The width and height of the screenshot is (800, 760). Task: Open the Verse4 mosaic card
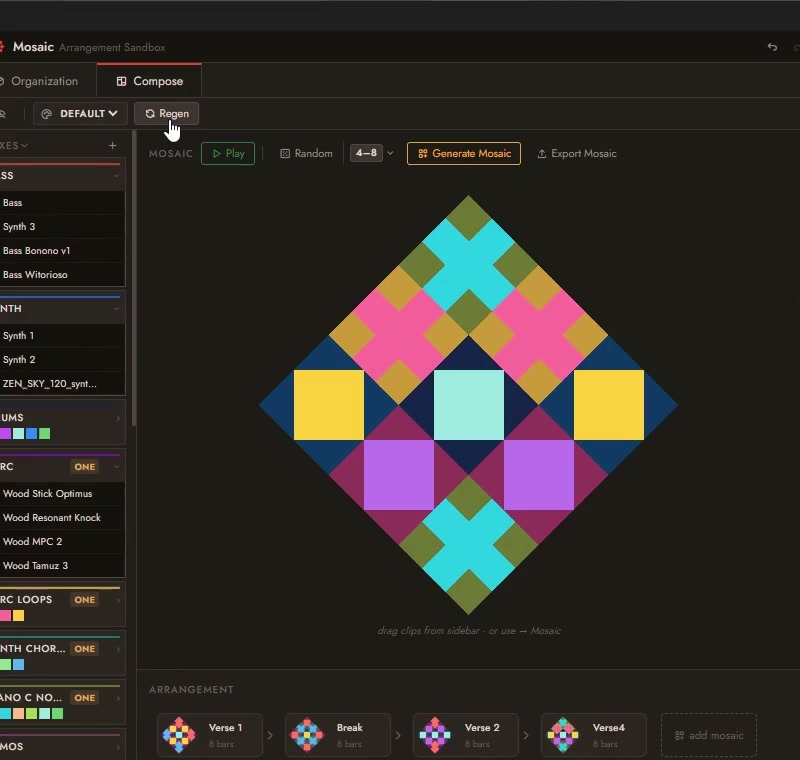(x=594, y=734)
